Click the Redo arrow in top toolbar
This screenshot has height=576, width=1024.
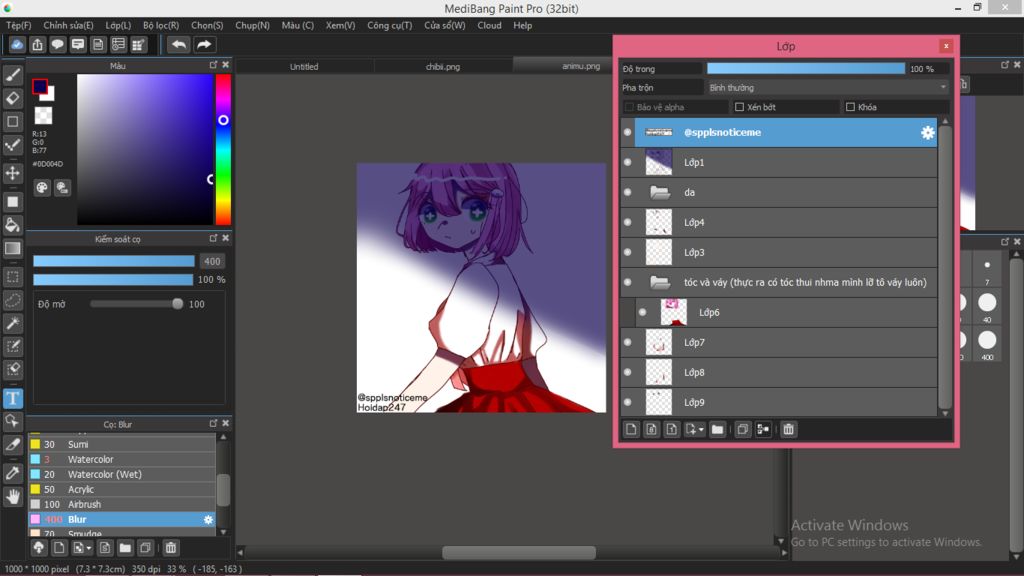(x=204, y=44)
